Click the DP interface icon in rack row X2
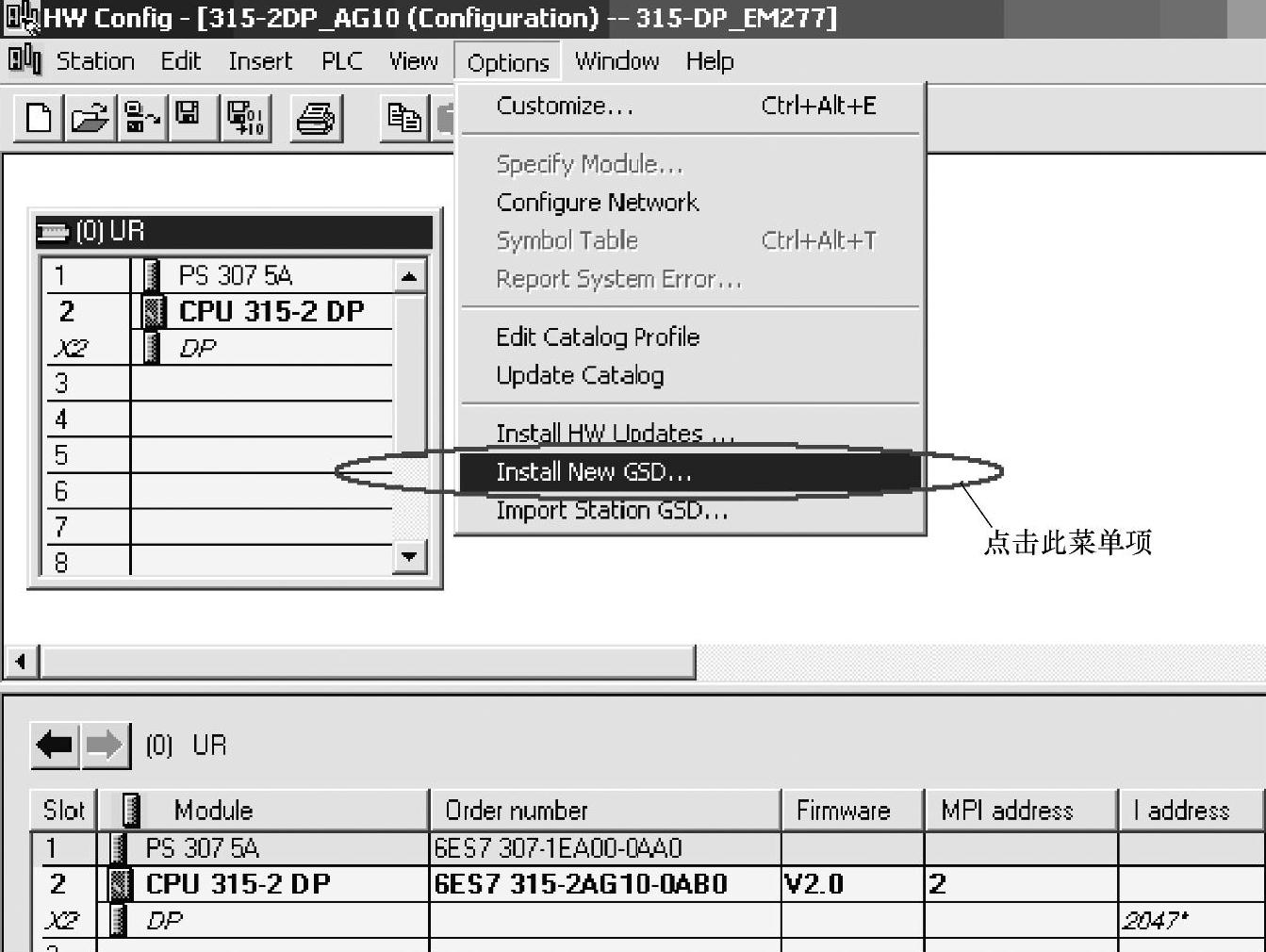Viewport: 1266px width, 952px height. (152, 347)
